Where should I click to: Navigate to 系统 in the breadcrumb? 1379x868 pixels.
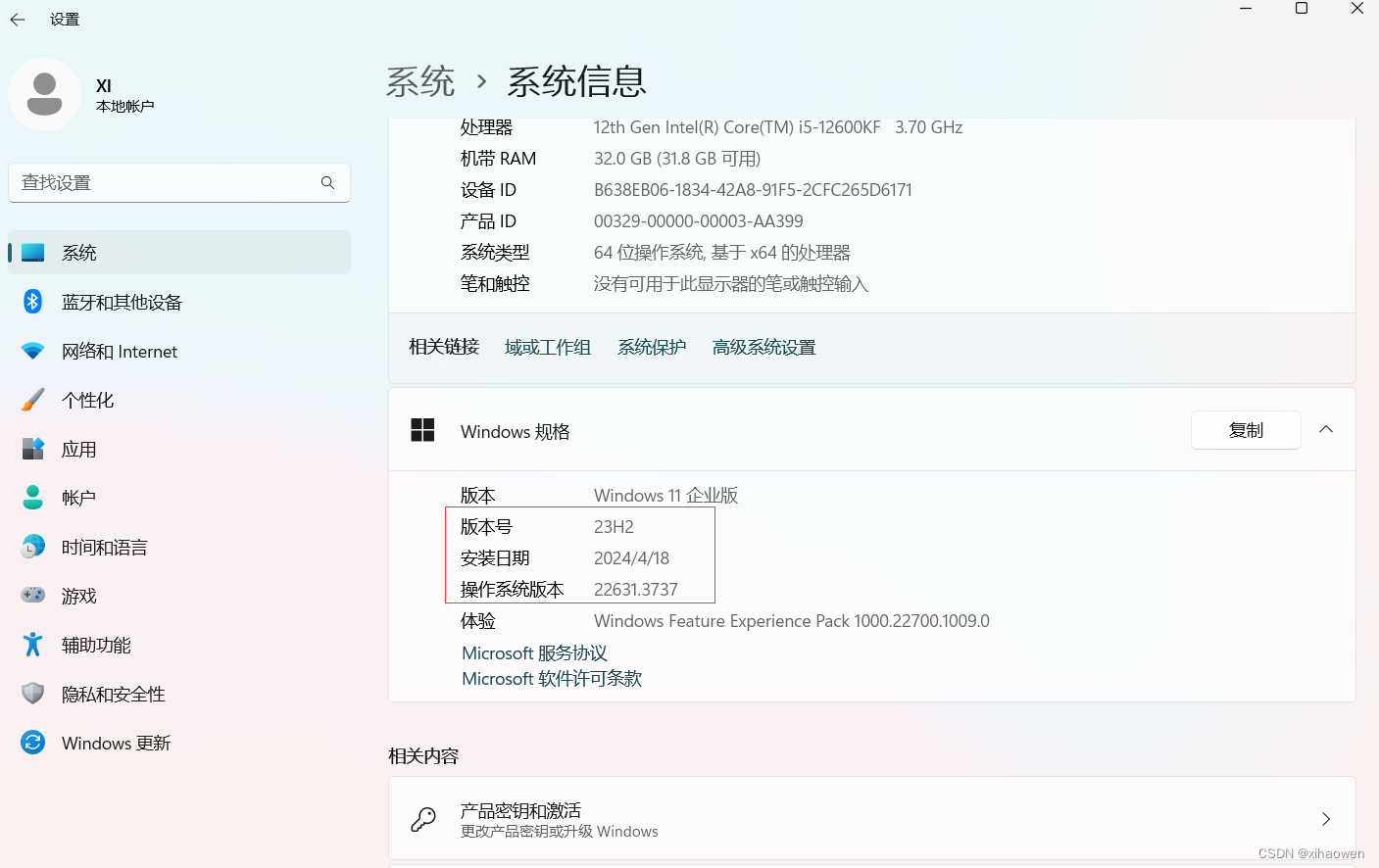click(x=420, y=81)
